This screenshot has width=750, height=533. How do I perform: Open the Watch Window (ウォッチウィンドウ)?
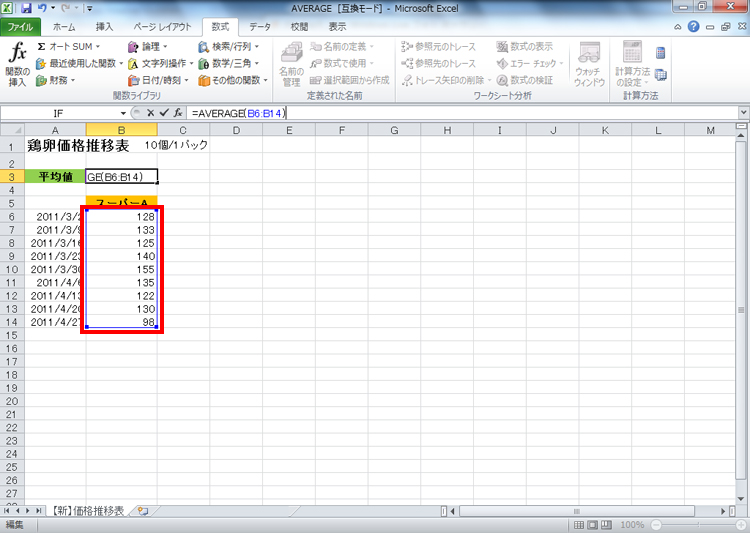589,65
